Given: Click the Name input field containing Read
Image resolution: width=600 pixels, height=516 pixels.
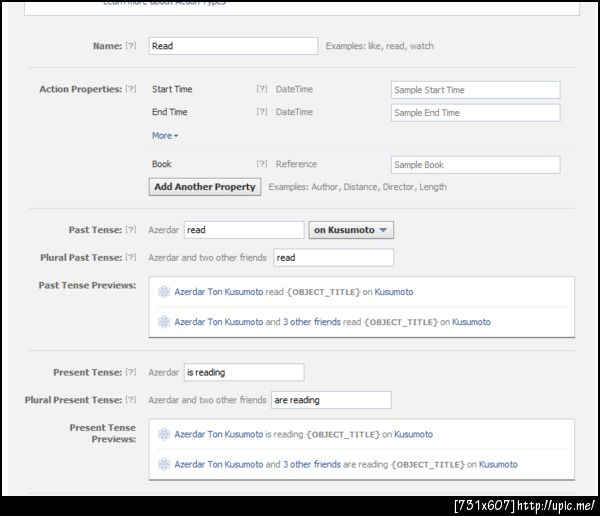Looking at the screenshot, I should tap(233, 46).
